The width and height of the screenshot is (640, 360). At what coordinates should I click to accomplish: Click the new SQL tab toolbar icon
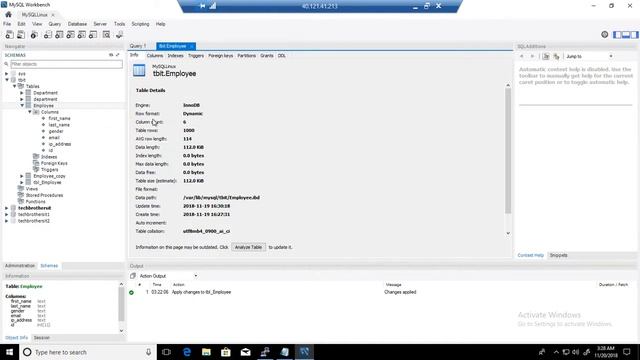pos(9,35)
